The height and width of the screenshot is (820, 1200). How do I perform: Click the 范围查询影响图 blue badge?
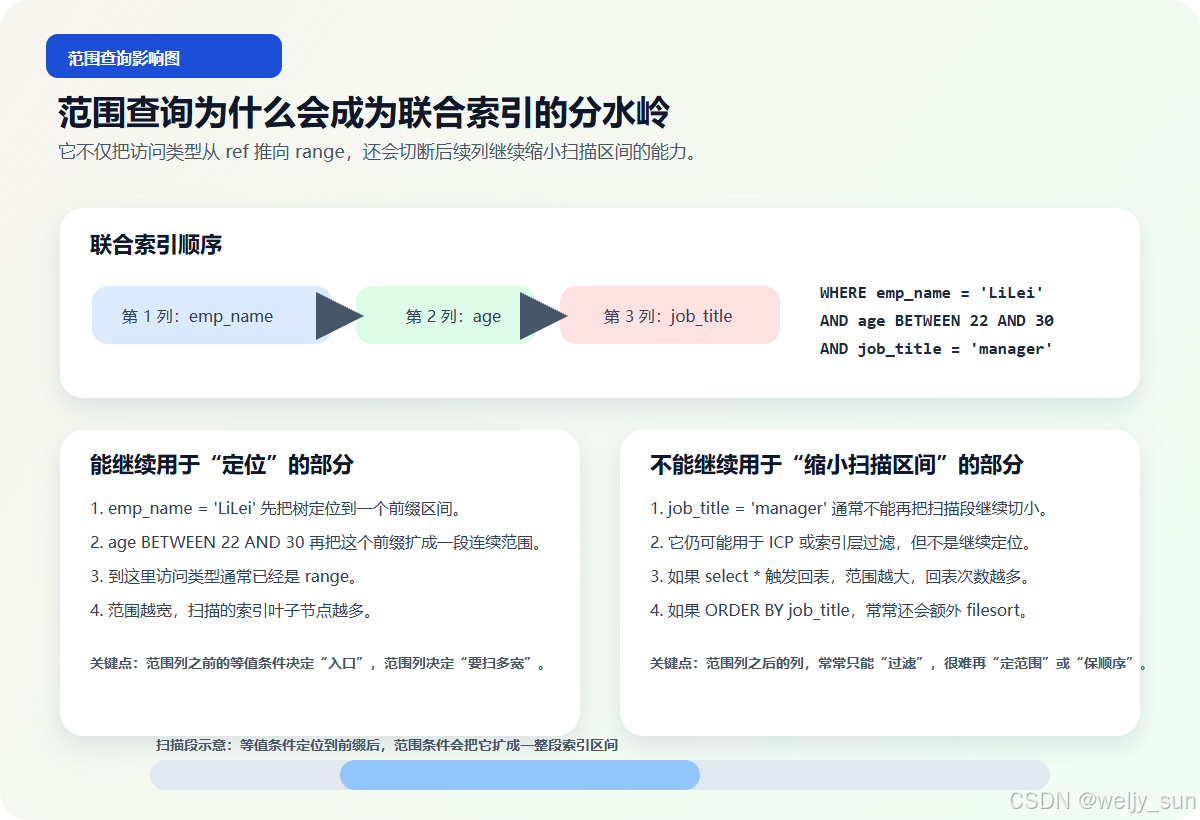pos(164,56)
